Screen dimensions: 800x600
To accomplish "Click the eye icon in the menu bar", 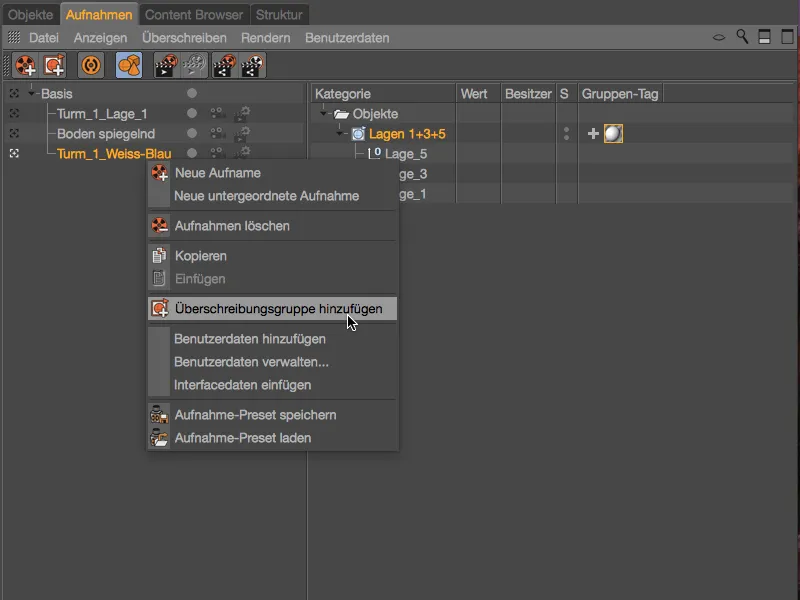I will tap(718, 37).
